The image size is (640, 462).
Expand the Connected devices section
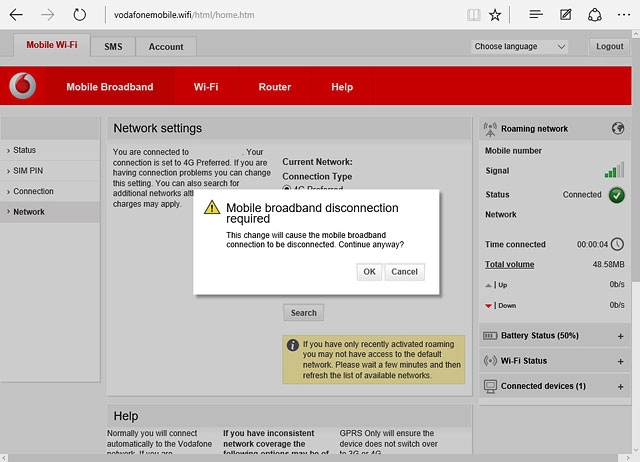pos(620,386)
